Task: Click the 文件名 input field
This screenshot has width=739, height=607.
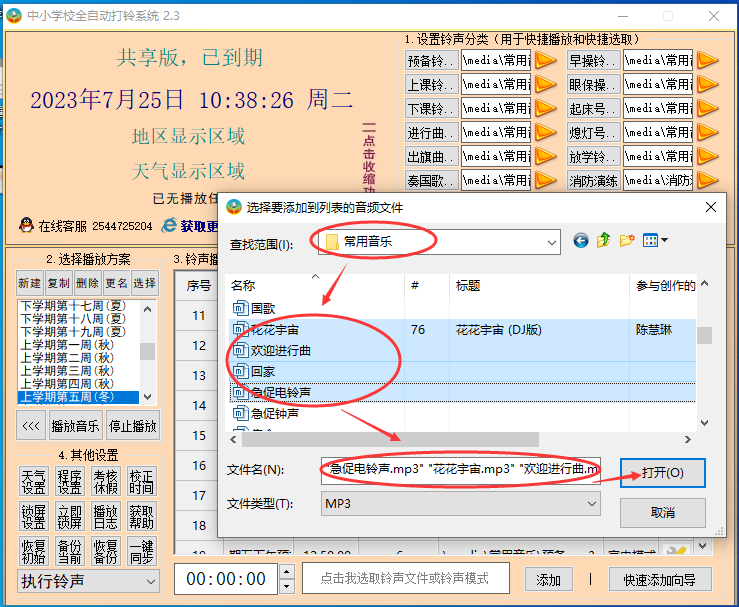Action: click(x=460, y=471)
